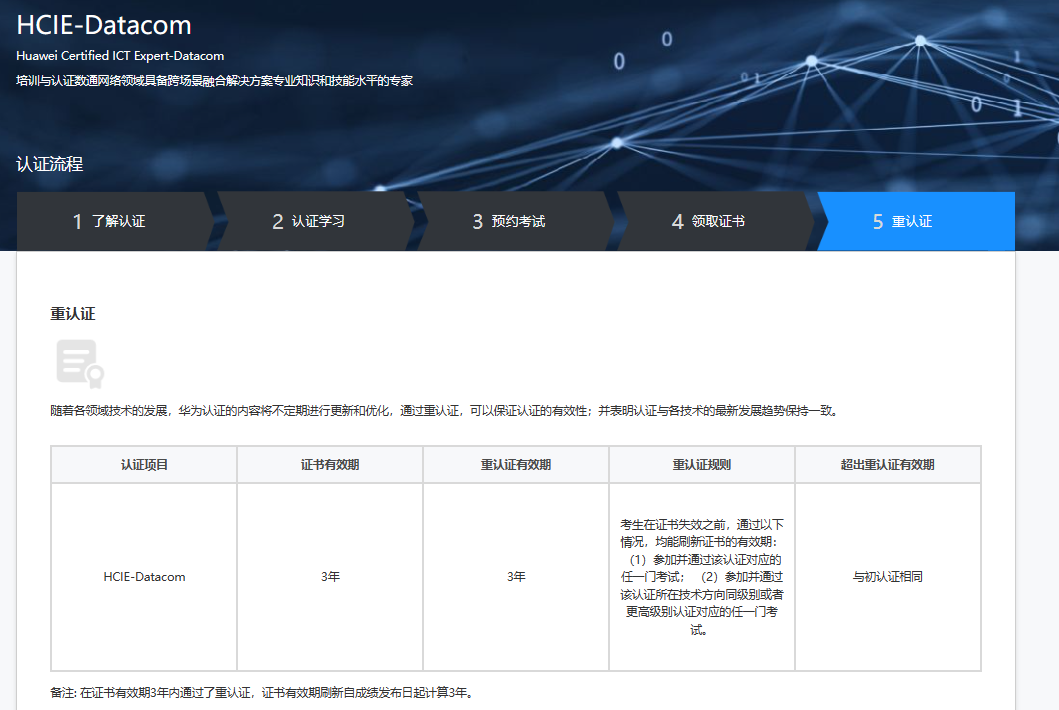Open step 1 了解认证 tab
1059x710 pixels.
click(115, 221)
